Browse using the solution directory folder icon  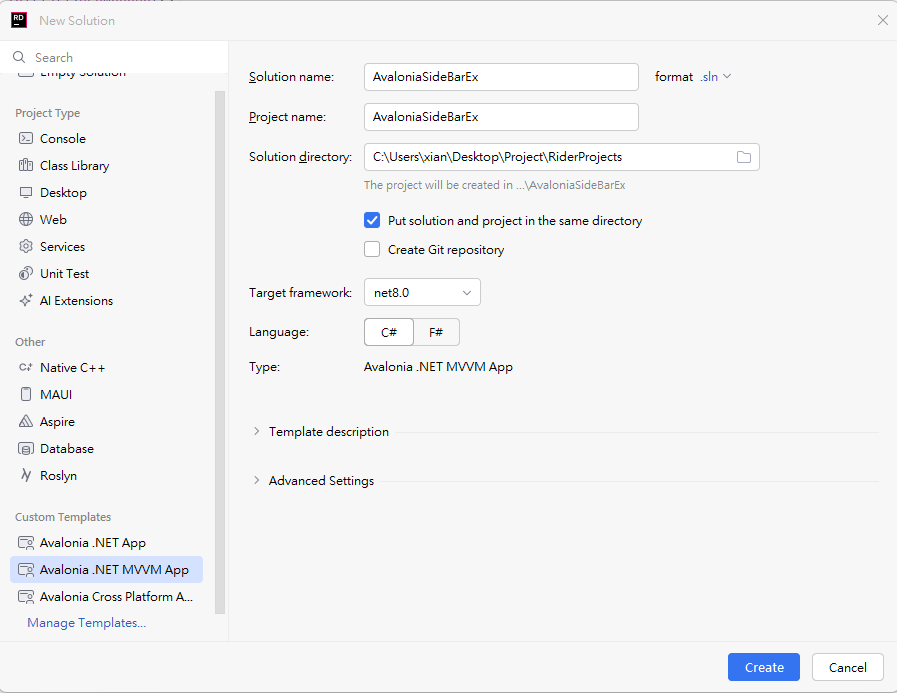tap(744, 157)
